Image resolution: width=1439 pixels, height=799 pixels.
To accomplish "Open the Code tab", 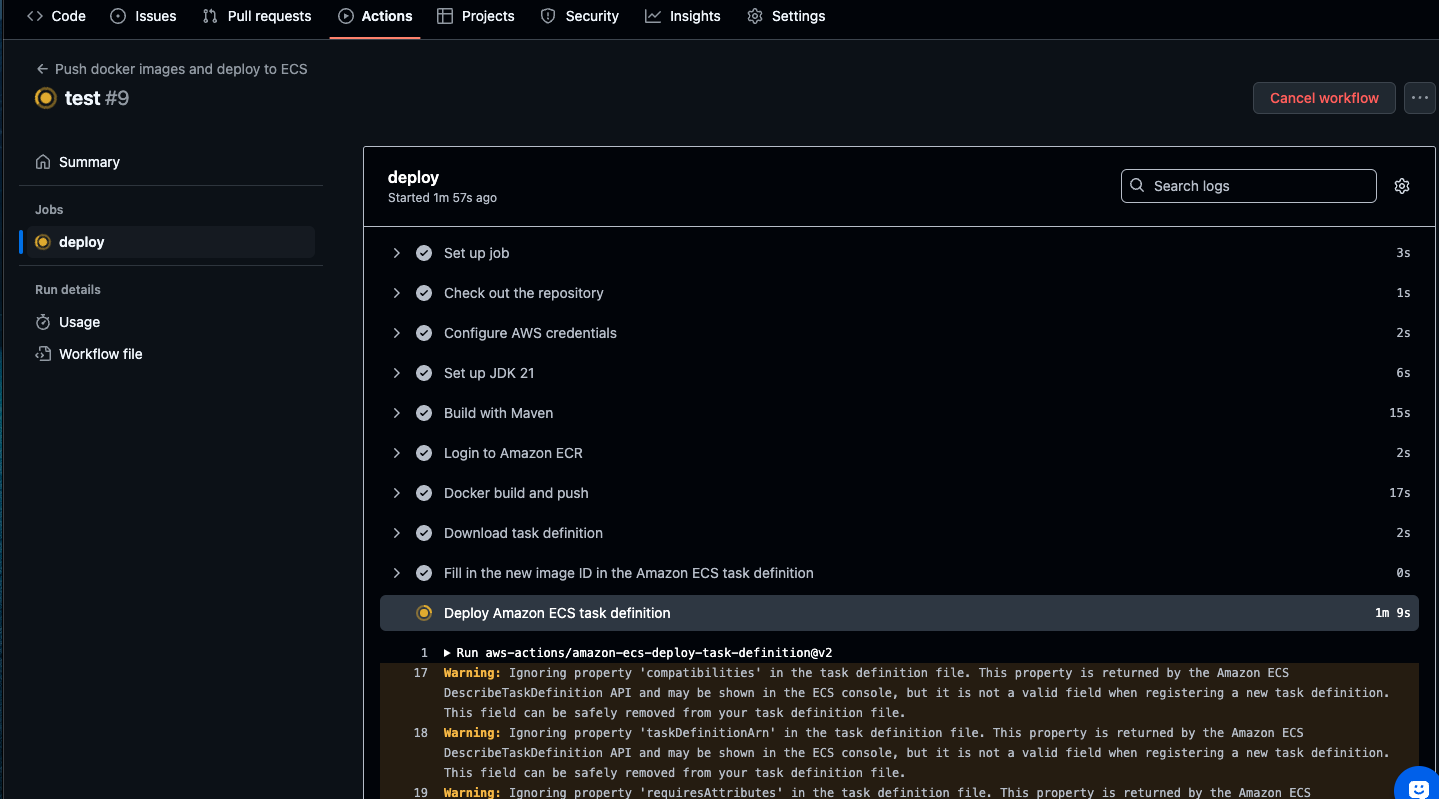I will pos(57,16).
